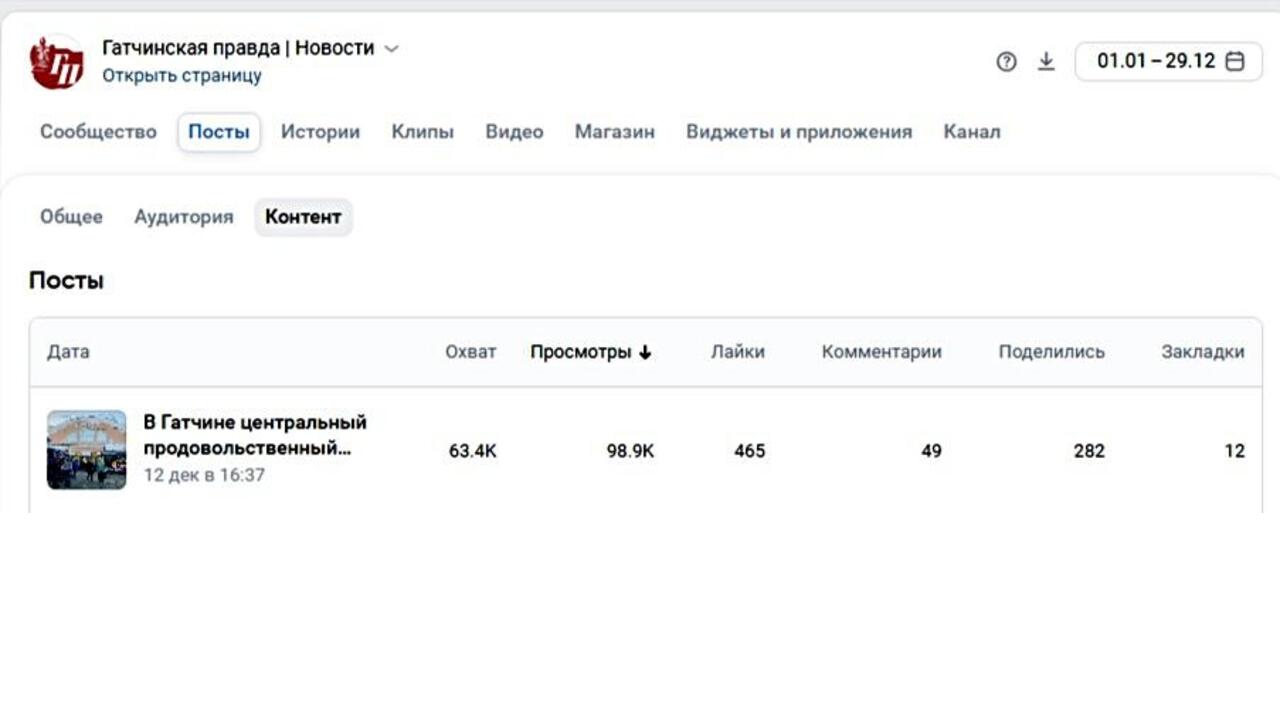The height and width of the screenshot is (720, 1280).
Task: Click the question mark help icon
Action: pos(1007,61)
